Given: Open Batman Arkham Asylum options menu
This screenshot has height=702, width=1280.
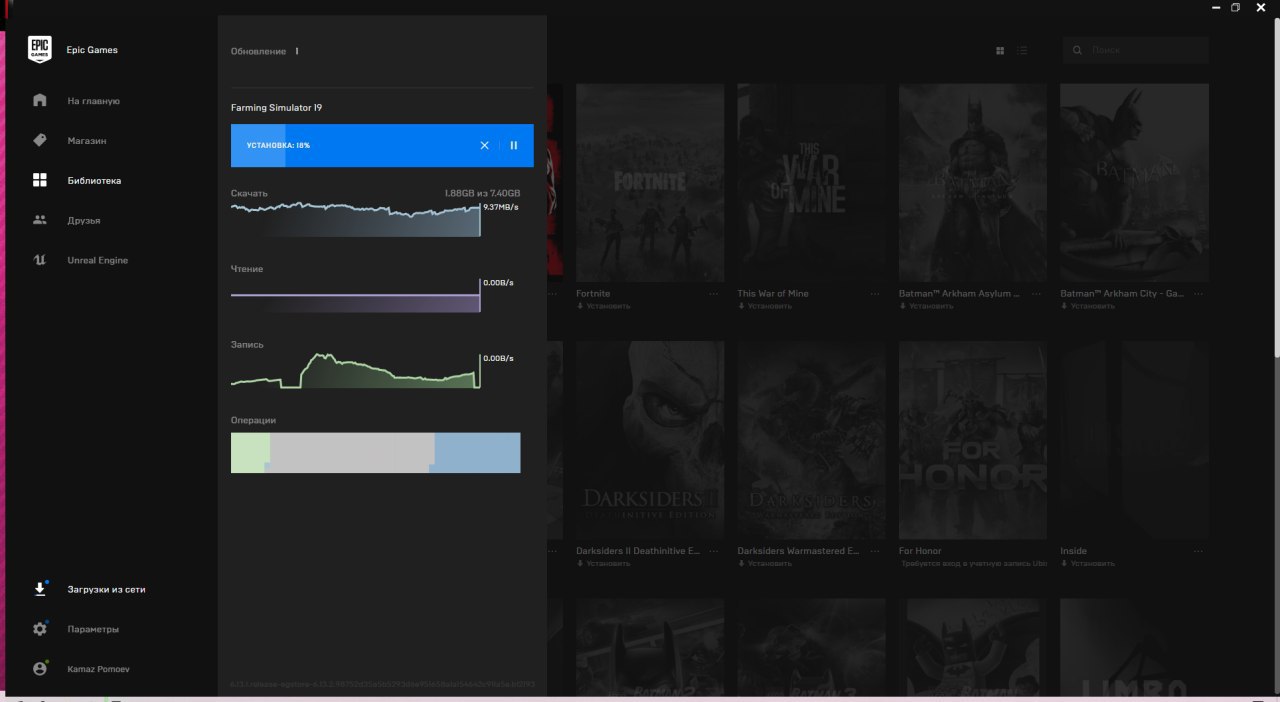Looking at the screenshot, I should 1037,294.
